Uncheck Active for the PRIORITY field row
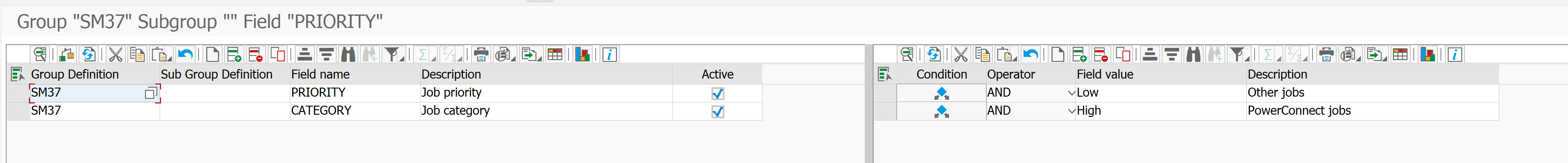Screen dimensions: 1568x163 point(718,93)
